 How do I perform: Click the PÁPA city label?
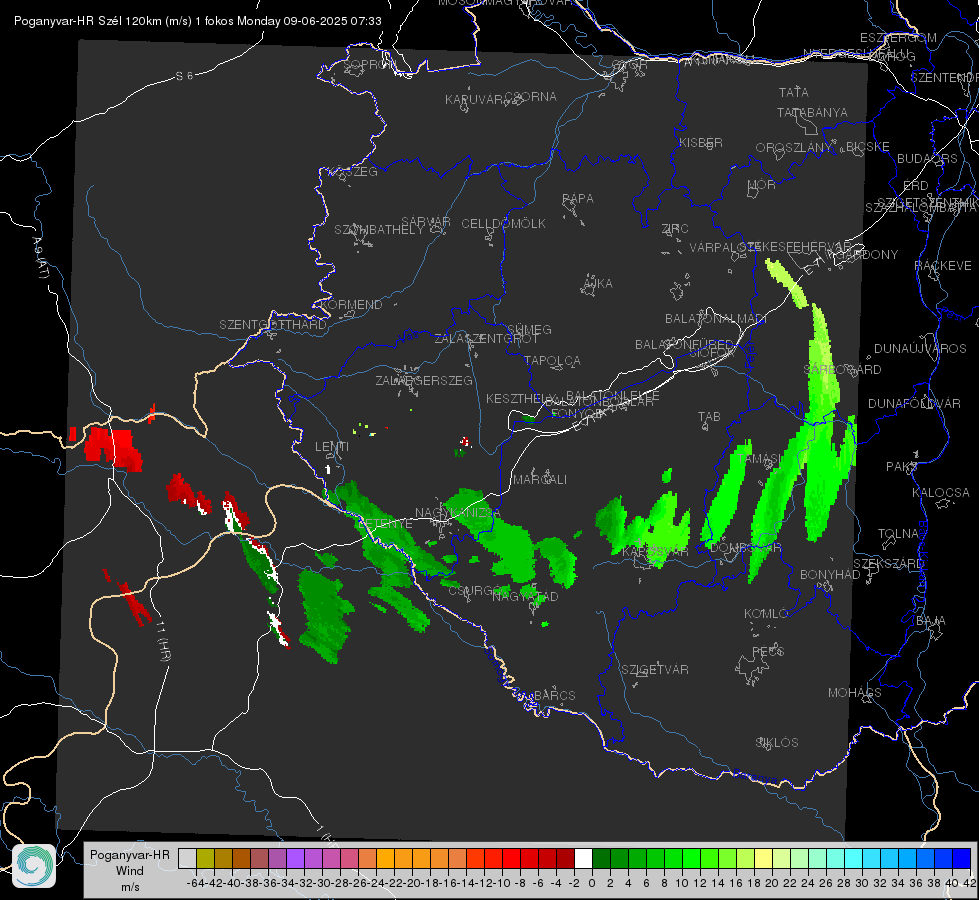[x=578, y=199]
